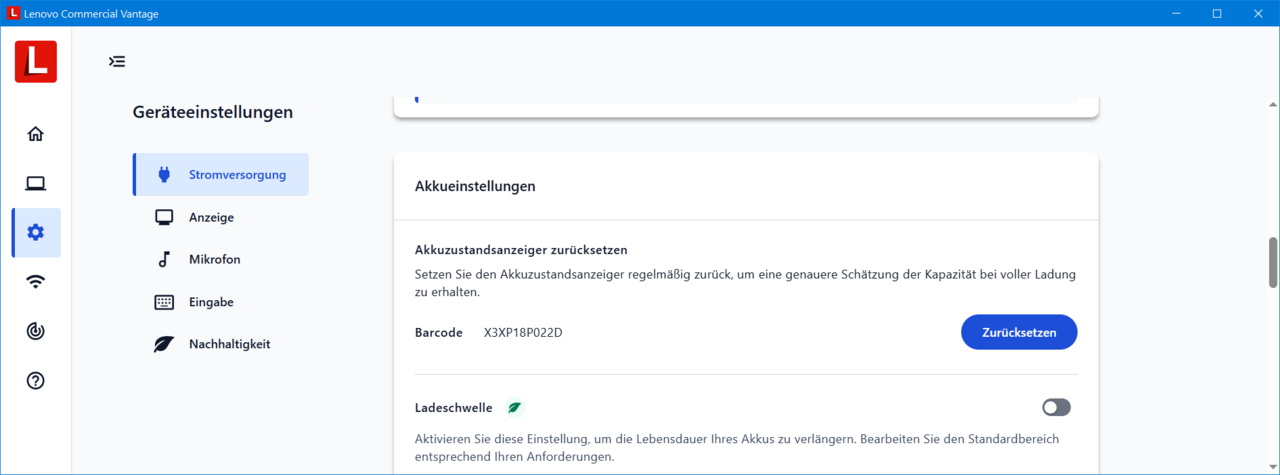
Task: Go to the Home dashboard icon
Action: [36, 134]
